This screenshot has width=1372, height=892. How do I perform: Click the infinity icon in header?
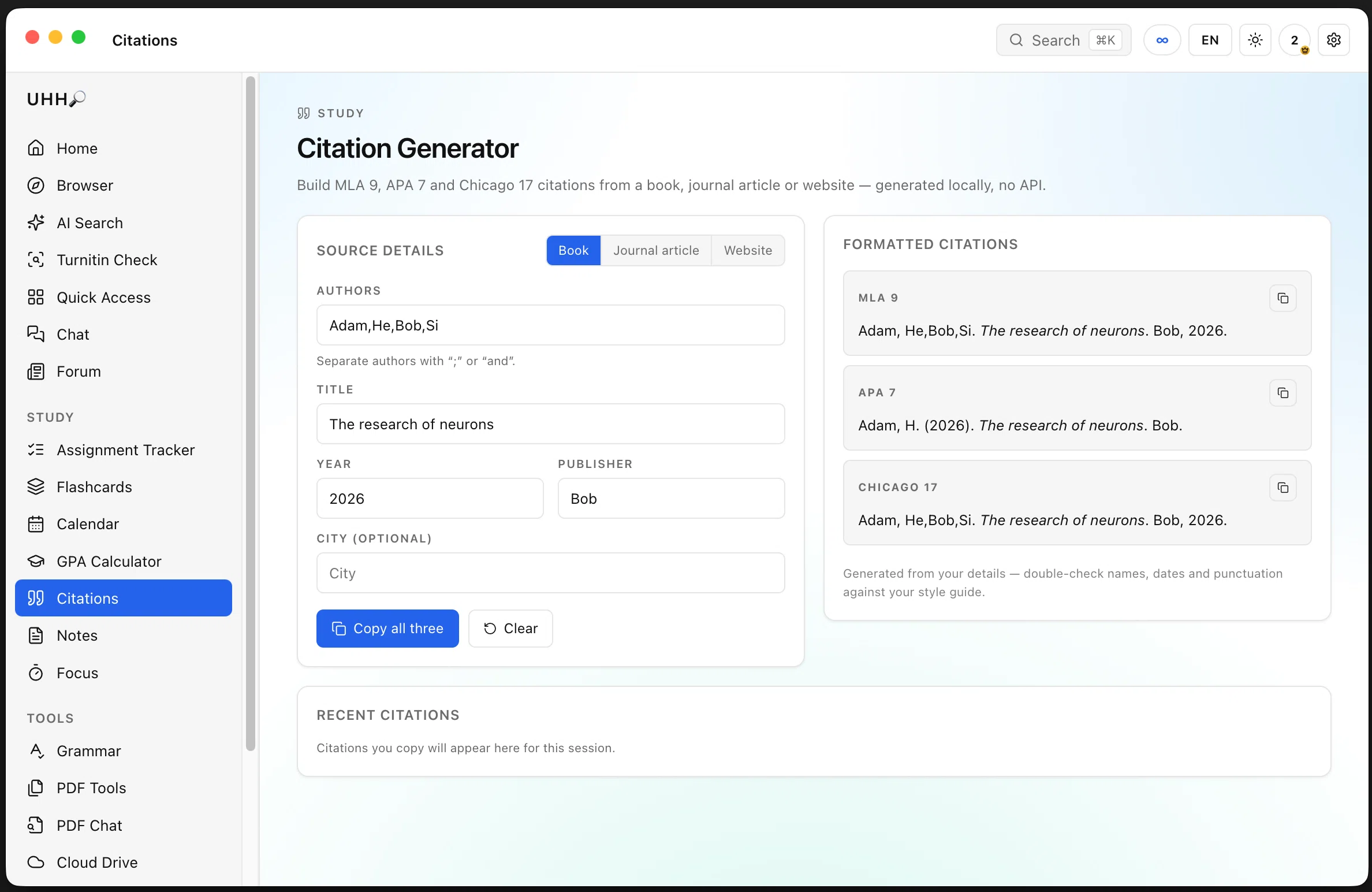click(x=1162, y=40)
